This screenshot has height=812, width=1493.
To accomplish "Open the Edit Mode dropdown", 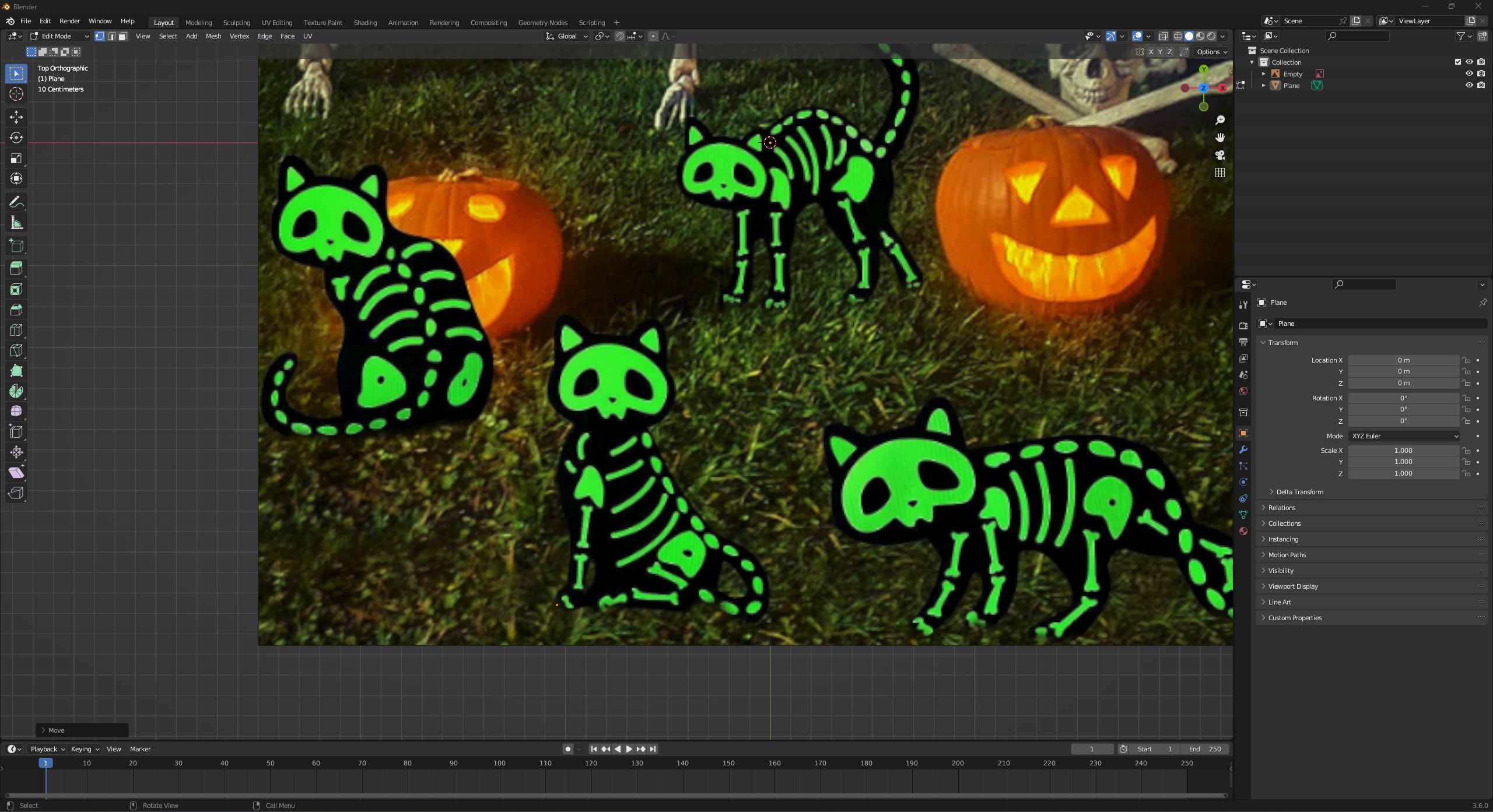I will 59,36.
